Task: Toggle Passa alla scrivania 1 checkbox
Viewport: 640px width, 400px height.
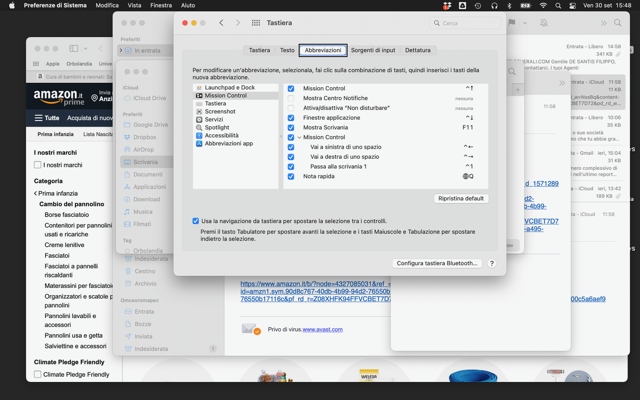Action: (x=291, y=167)
